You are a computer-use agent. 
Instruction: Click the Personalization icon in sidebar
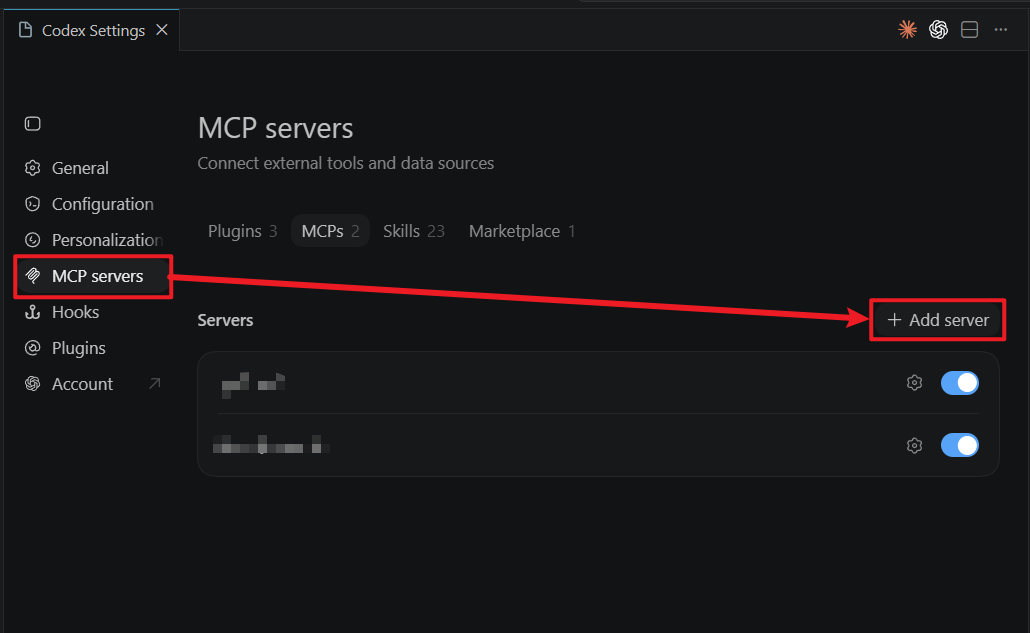pyautogui.click(x=32, y=240)
